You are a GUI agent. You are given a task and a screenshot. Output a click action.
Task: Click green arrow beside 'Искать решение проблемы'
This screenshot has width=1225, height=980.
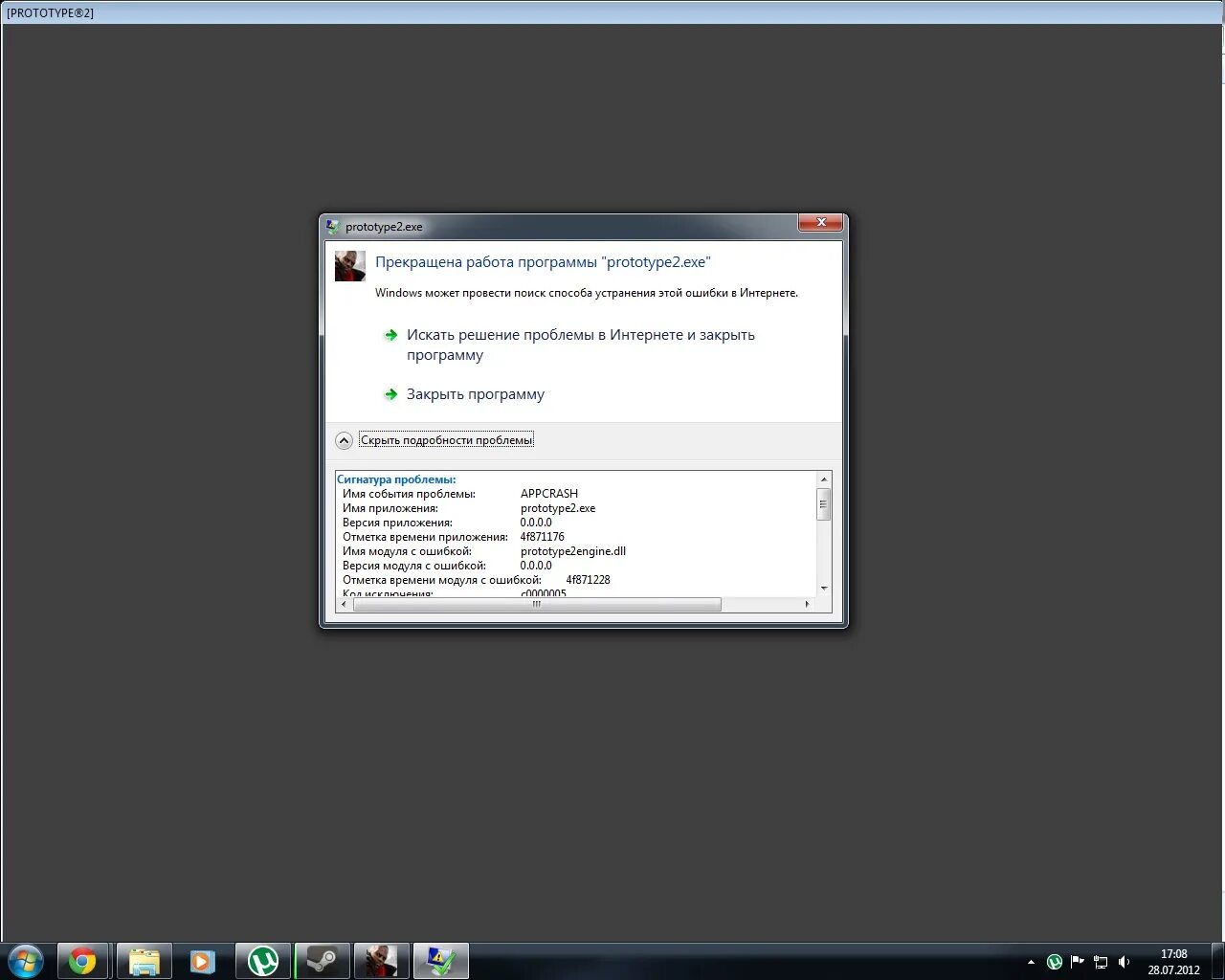click(x=390, y=335)
